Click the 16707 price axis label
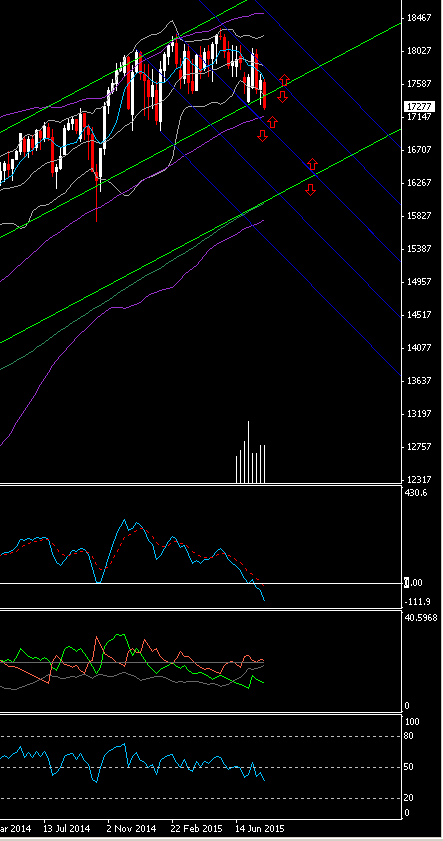 pyautogui.click(x=419, y=150)
